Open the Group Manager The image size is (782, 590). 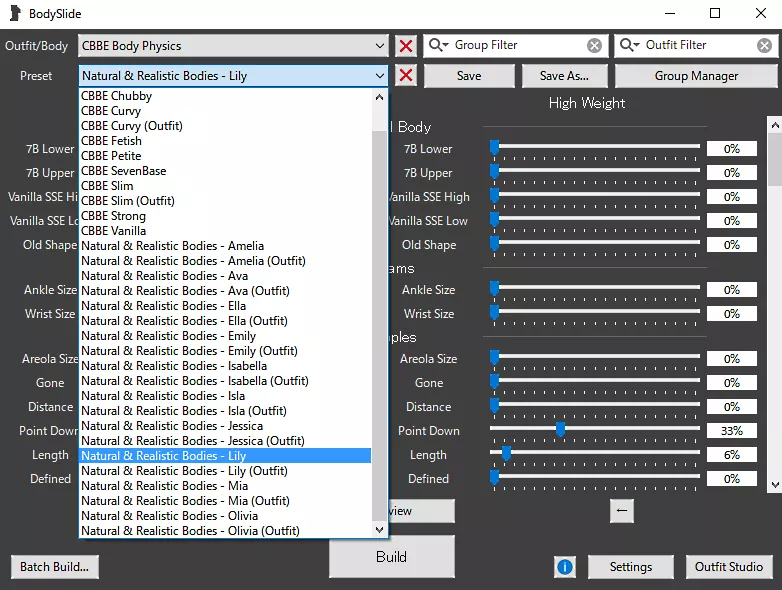[x=696, y=76]
